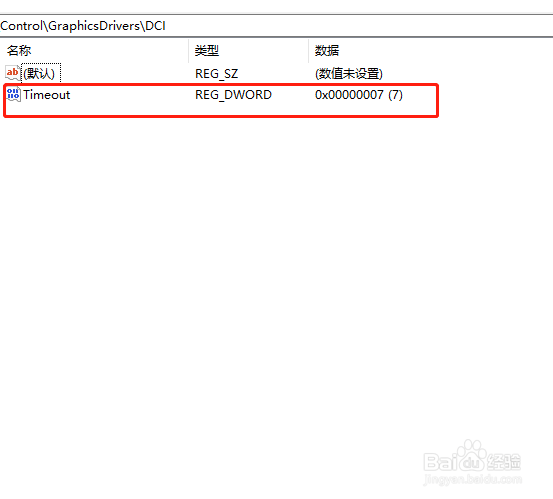Open the jingyan.baidu.com watermark link
Screen dimensions: 553x499
(473, 480)
